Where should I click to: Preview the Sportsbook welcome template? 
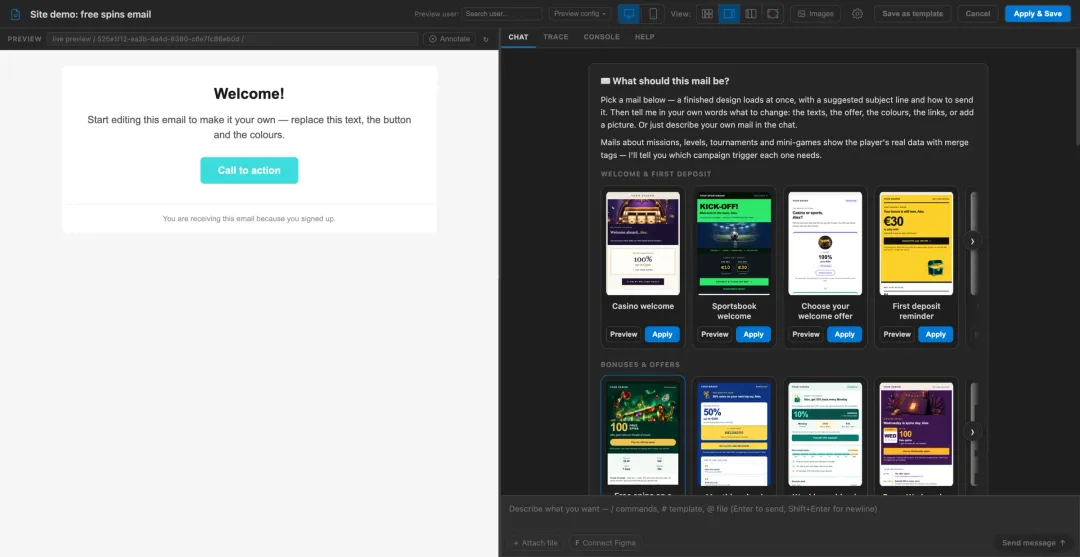[x=714, y=334]
